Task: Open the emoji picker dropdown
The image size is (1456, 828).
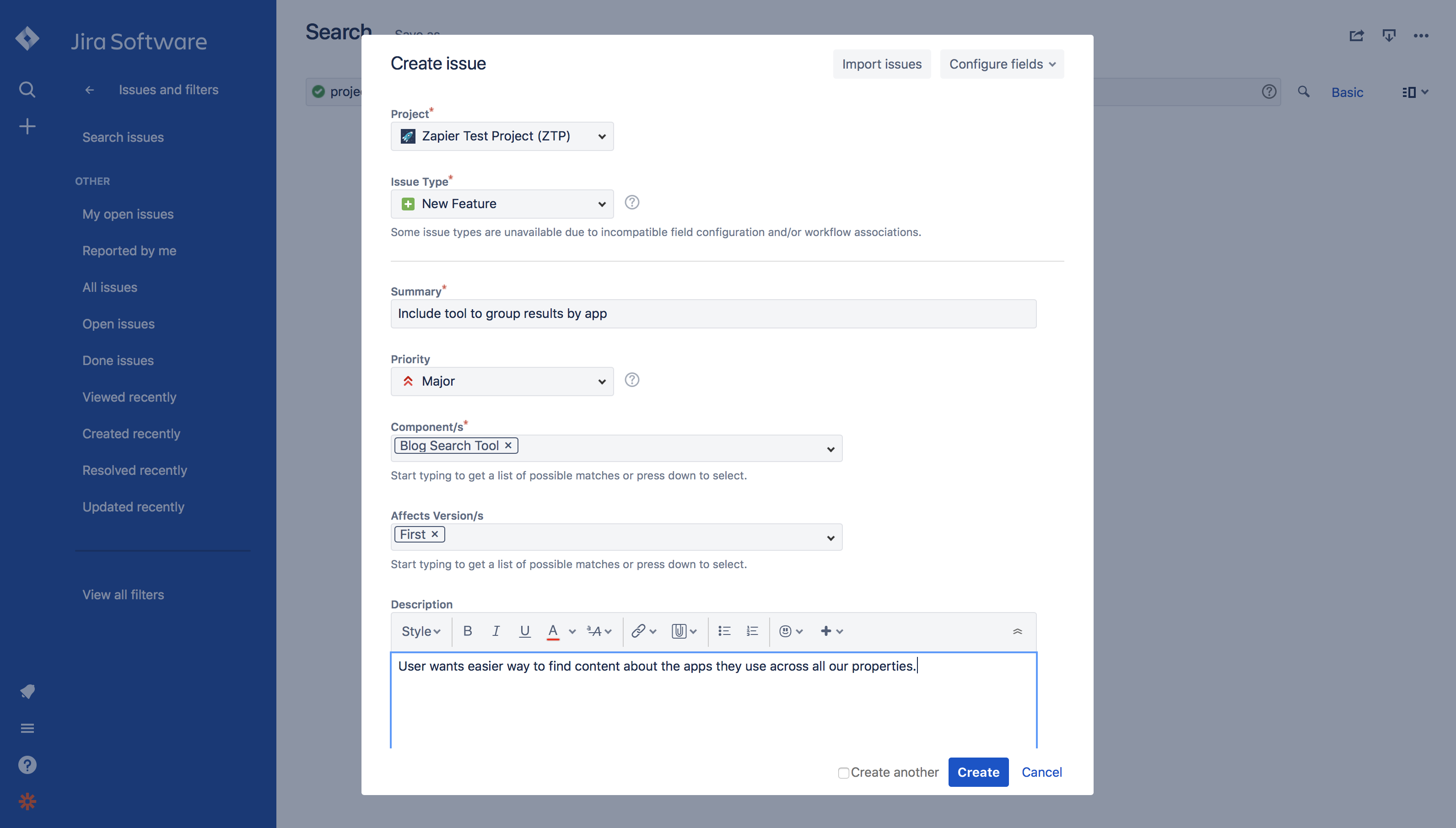Action: [x=791, y=631]
